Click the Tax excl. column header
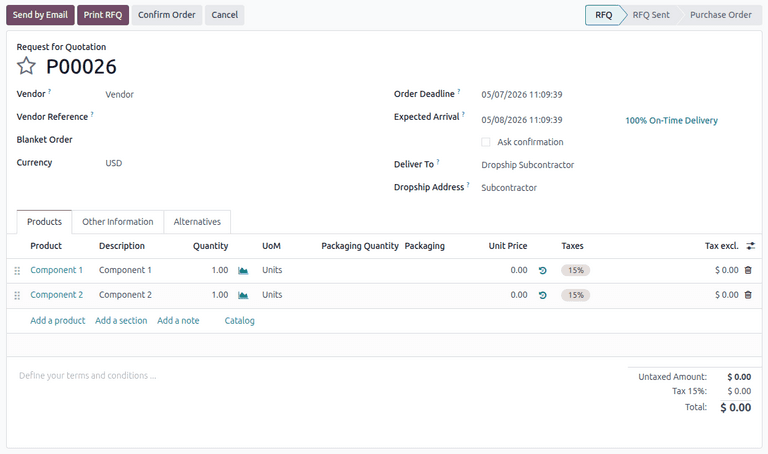Viewport: 768px width, 454px height. click(x=721, y=246)
